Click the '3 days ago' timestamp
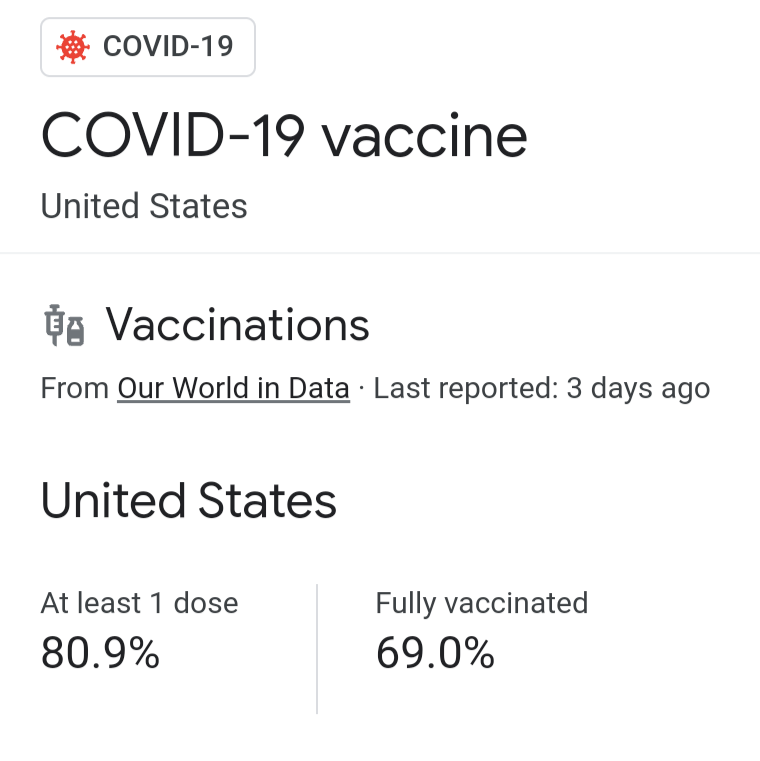Screen dimensions: 760x761 pos(638,389)
